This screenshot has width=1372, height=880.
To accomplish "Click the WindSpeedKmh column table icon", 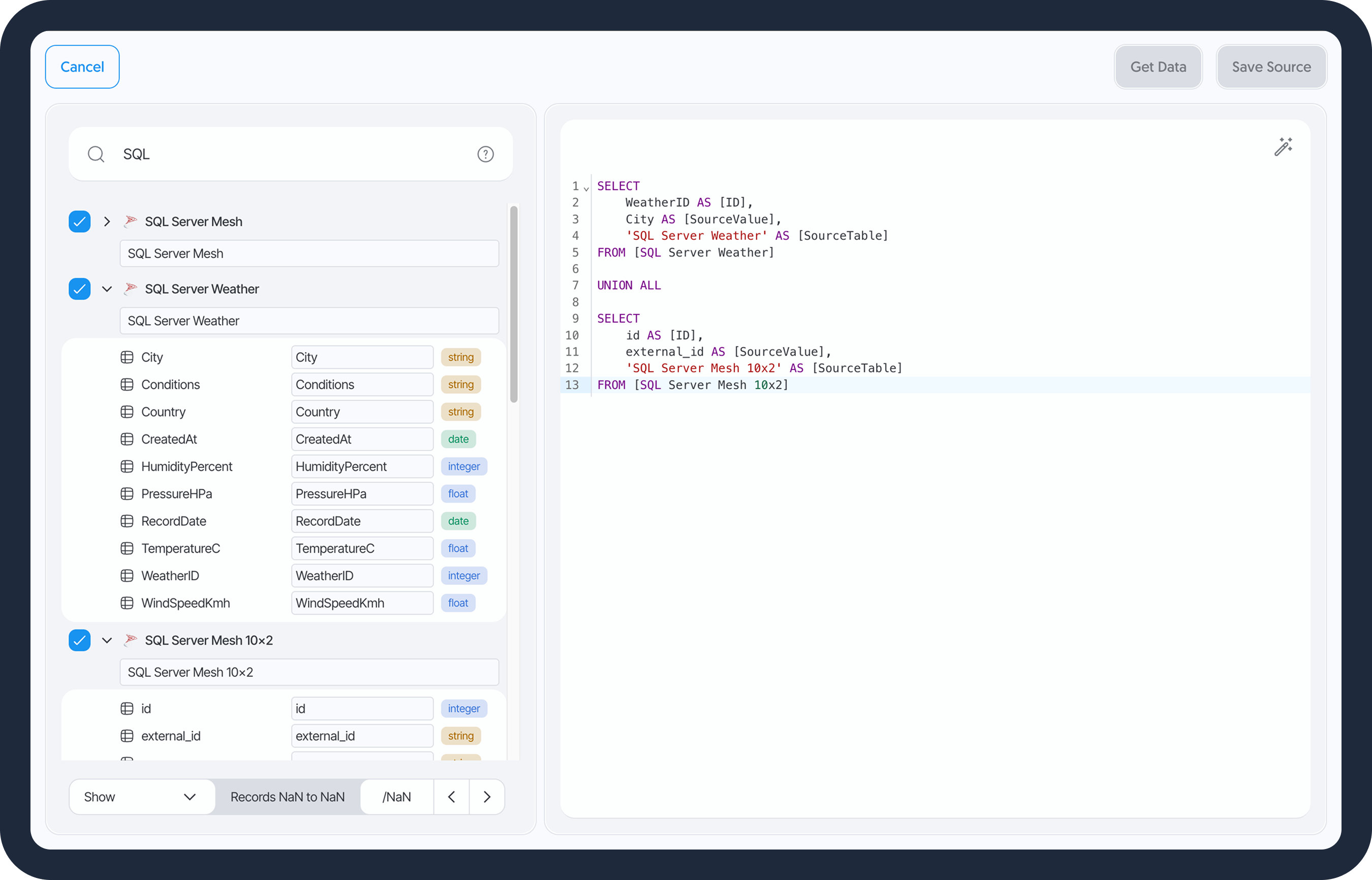I will [127, 603].
